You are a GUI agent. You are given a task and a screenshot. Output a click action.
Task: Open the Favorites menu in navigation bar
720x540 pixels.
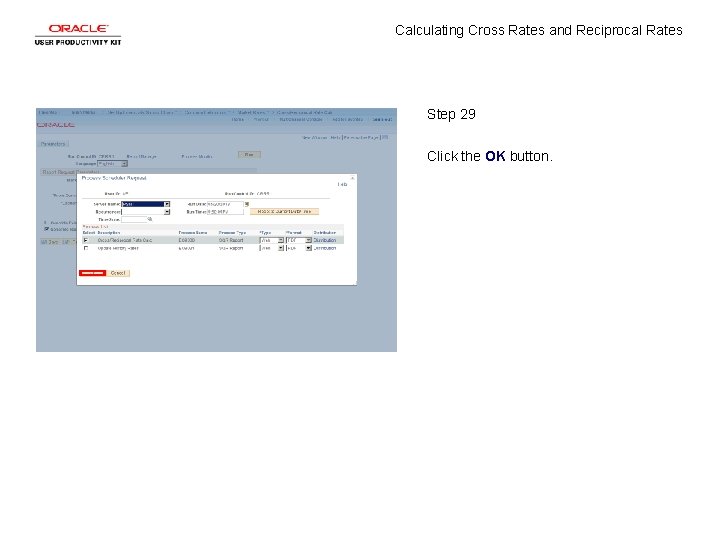(48, 112)
